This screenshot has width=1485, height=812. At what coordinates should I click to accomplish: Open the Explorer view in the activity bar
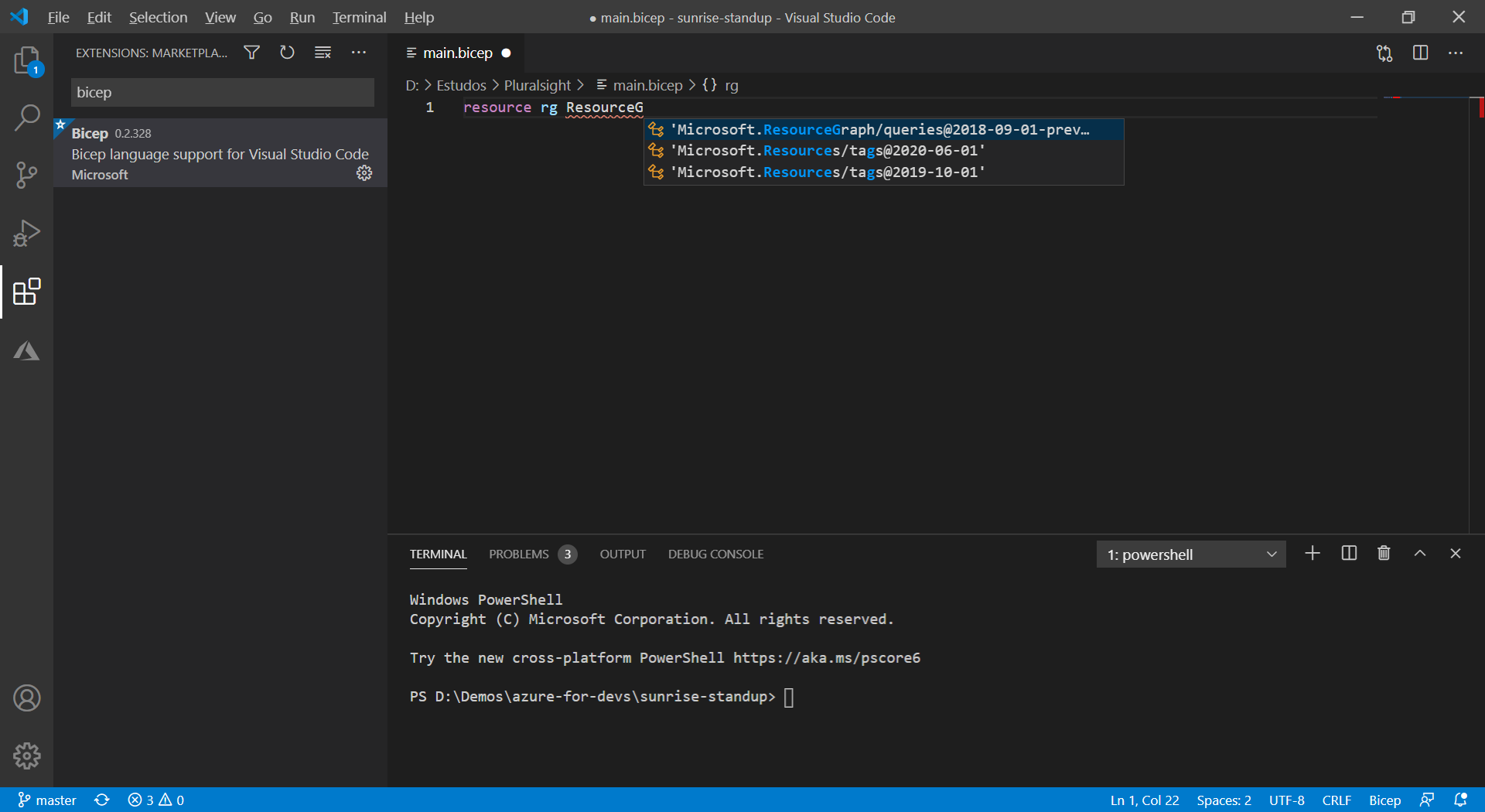(27, 60)
